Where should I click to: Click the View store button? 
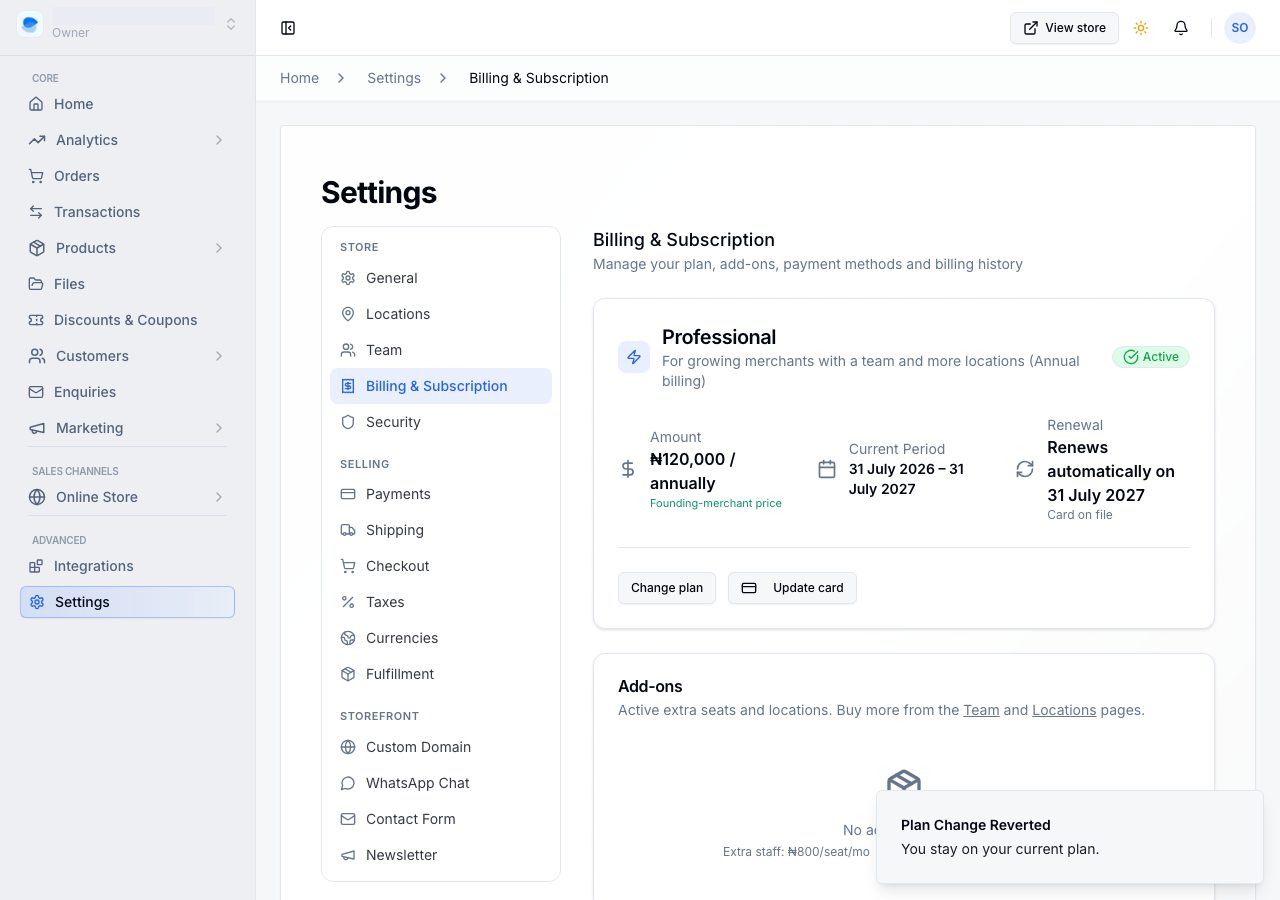(x=1064, y=28)
